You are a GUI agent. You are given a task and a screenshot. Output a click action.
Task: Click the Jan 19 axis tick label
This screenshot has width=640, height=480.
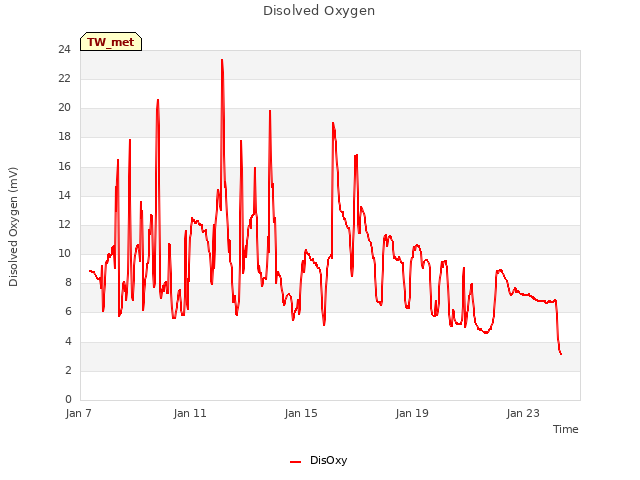click(x=412, y=413)
